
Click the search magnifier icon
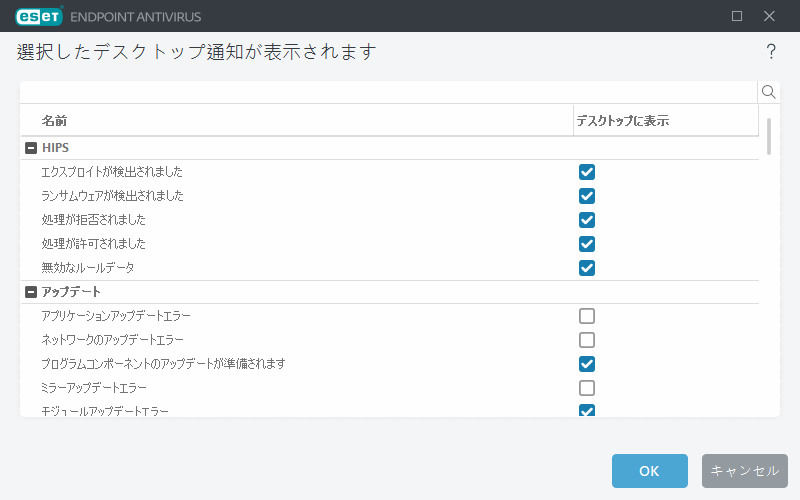point(768,92)
